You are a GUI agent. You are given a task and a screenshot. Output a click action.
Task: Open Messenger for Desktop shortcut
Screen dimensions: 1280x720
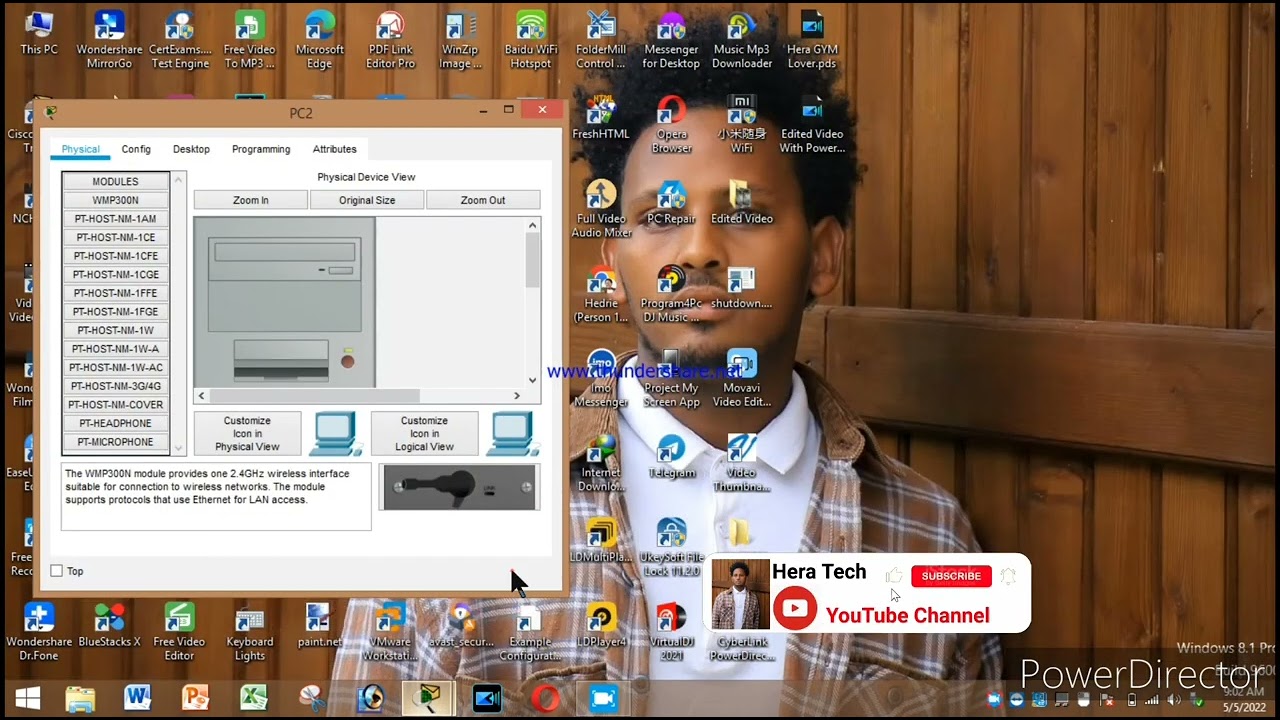[x=671, y=40]
